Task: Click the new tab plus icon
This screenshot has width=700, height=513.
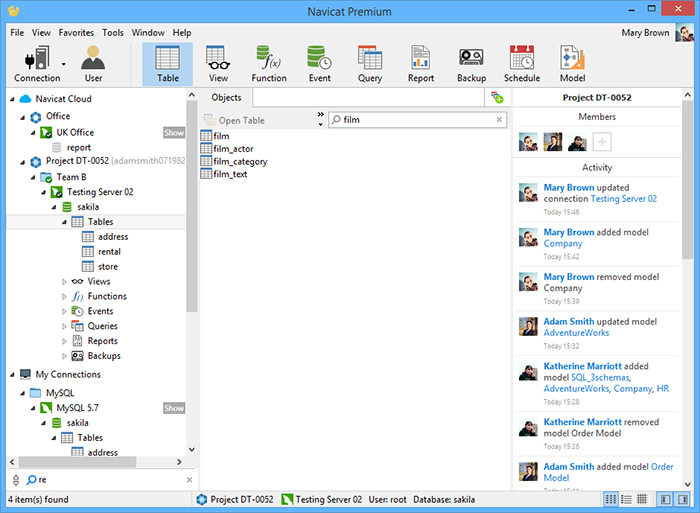Action: point(497,97)
